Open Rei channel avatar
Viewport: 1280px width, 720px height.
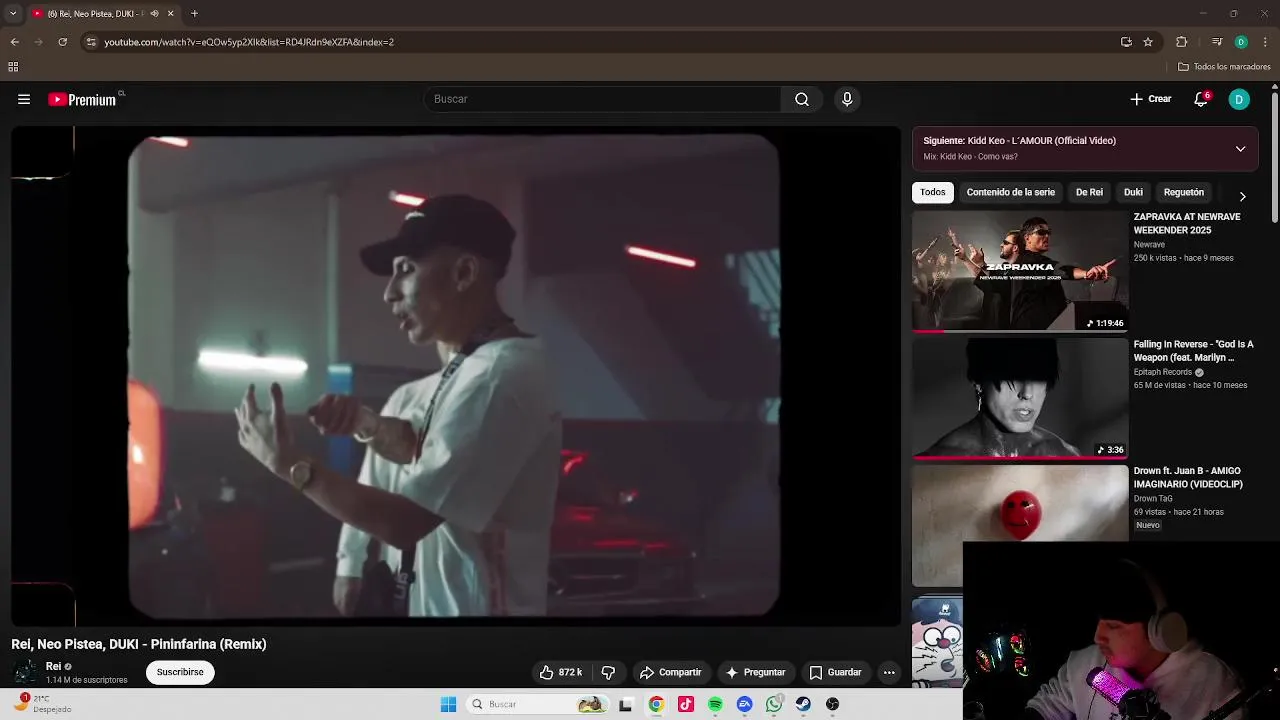pos(25,672)
